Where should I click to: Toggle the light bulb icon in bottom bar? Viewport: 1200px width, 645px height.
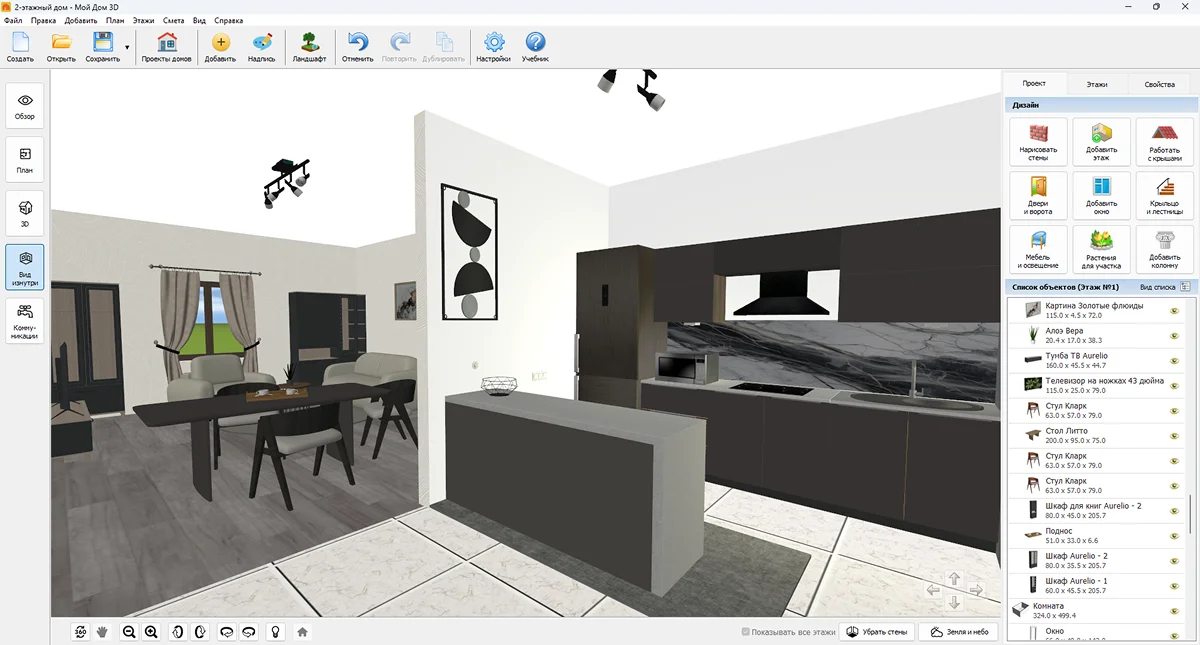pyautogui.click(x=274, y=632)
